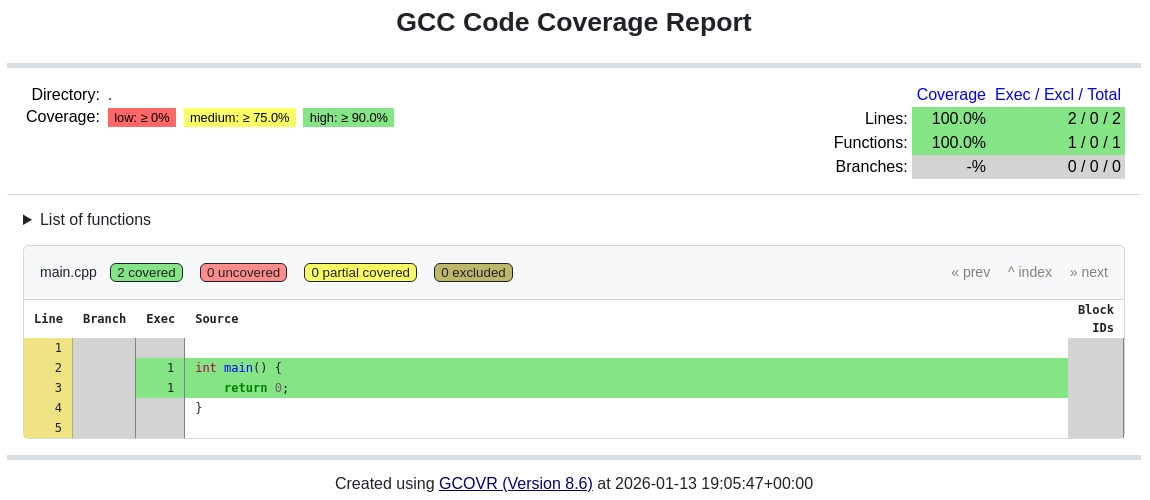Screen dimensions: 1150x500
Task: Click the main.cpp file name
Action: point(68,272)
